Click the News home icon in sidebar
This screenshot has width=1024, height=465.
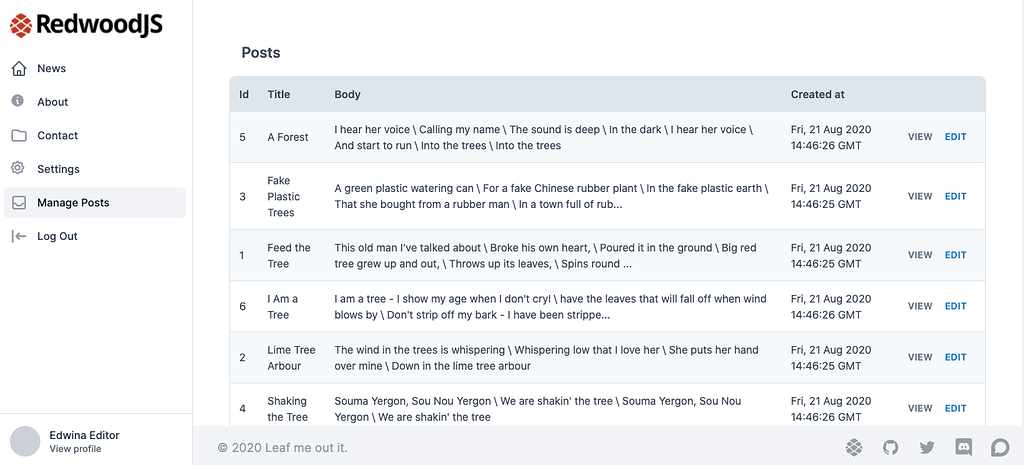coord(18,68)
